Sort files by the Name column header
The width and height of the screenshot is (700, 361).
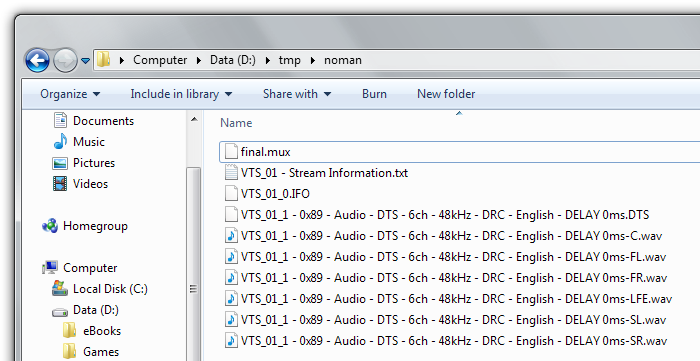pyautogui.click(x=236, y=123)
